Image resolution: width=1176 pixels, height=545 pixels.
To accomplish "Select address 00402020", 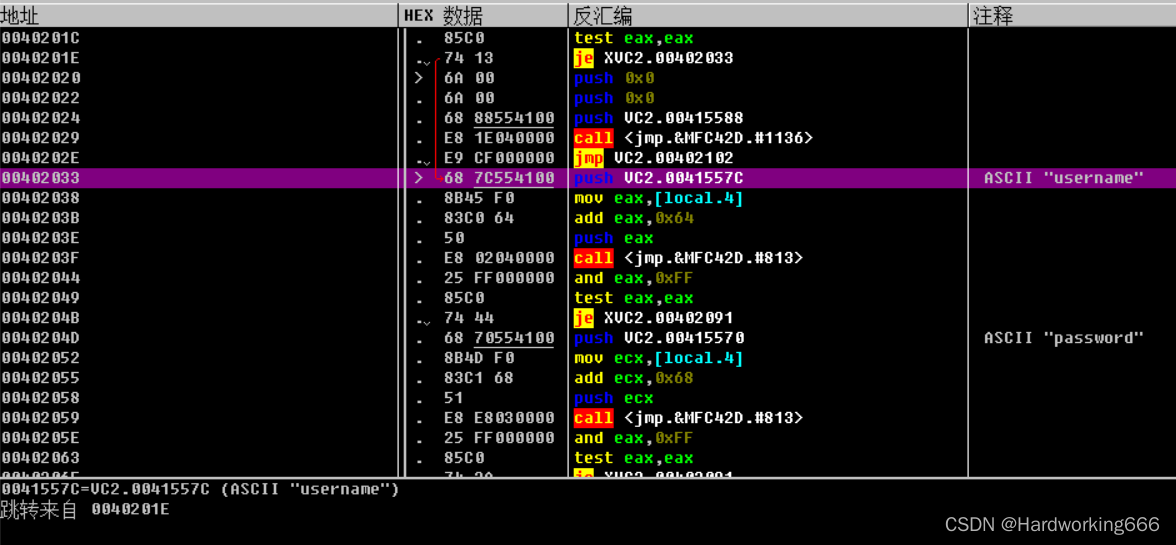I will click(x=40, y=78).
